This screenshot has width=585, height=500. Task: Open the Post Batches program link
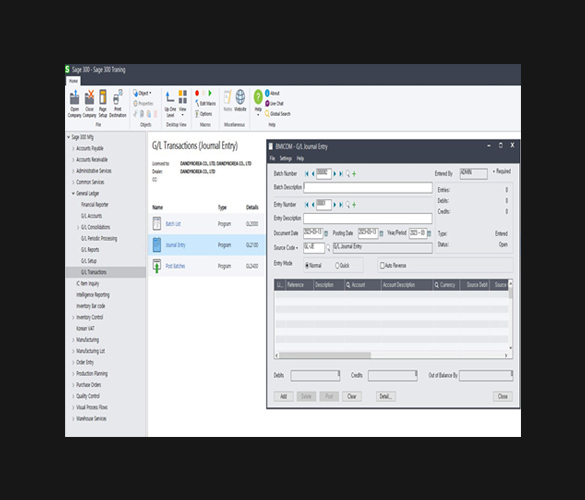pyautogui.click(x=175, y=266)
